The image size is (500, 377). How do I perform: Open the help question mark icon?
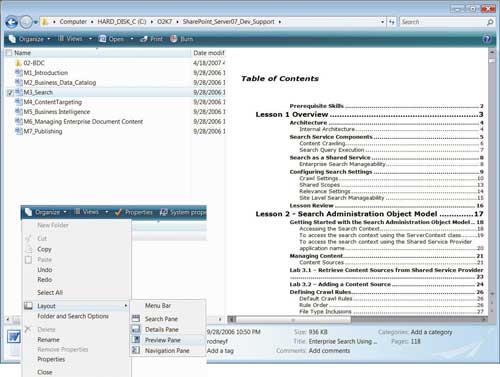click(487, 39)
